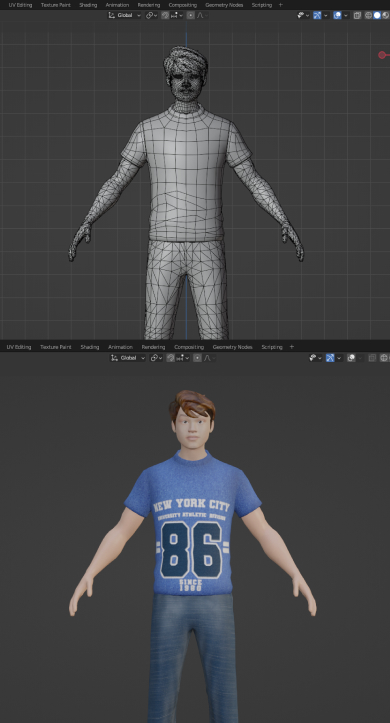The width and height of the screenshot is (390, 723).
Task: Open object visibility dropdown in textured viewport
Action: click(316, 358)
